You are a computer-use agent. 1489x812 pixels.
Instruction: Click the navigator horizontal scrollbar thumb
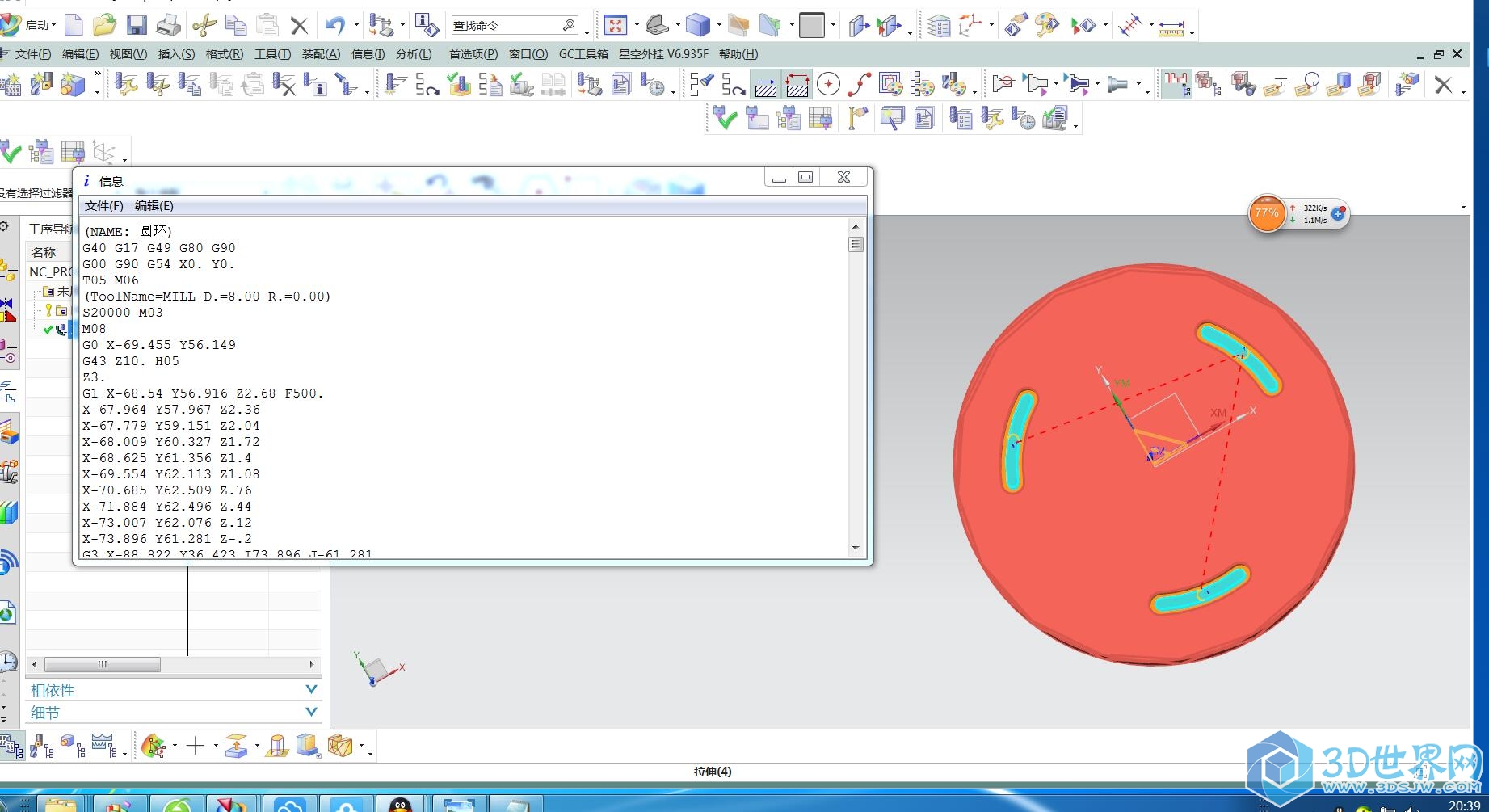tap(103, 664)
